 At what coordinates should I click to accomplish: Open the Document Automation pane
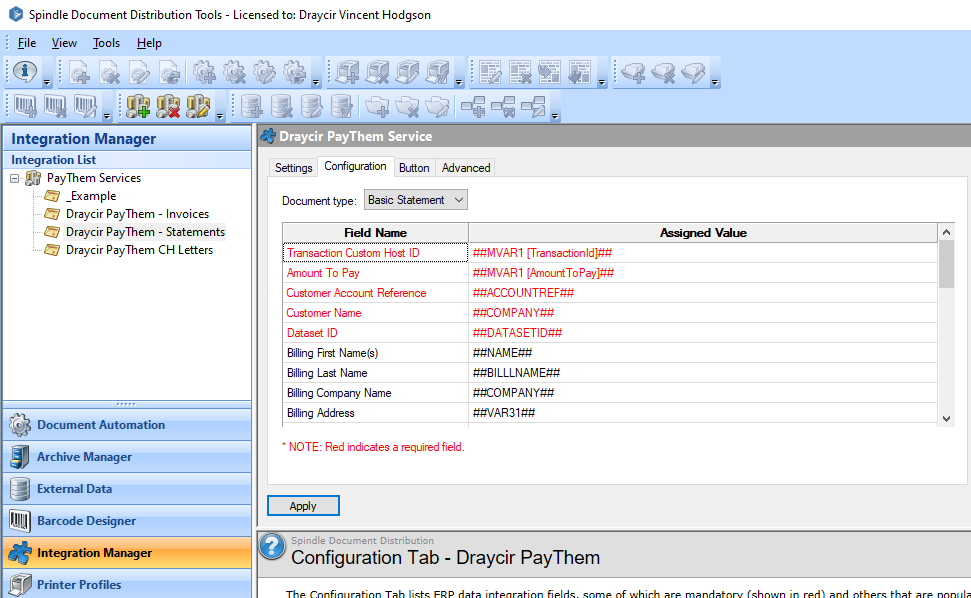point(127,425)
